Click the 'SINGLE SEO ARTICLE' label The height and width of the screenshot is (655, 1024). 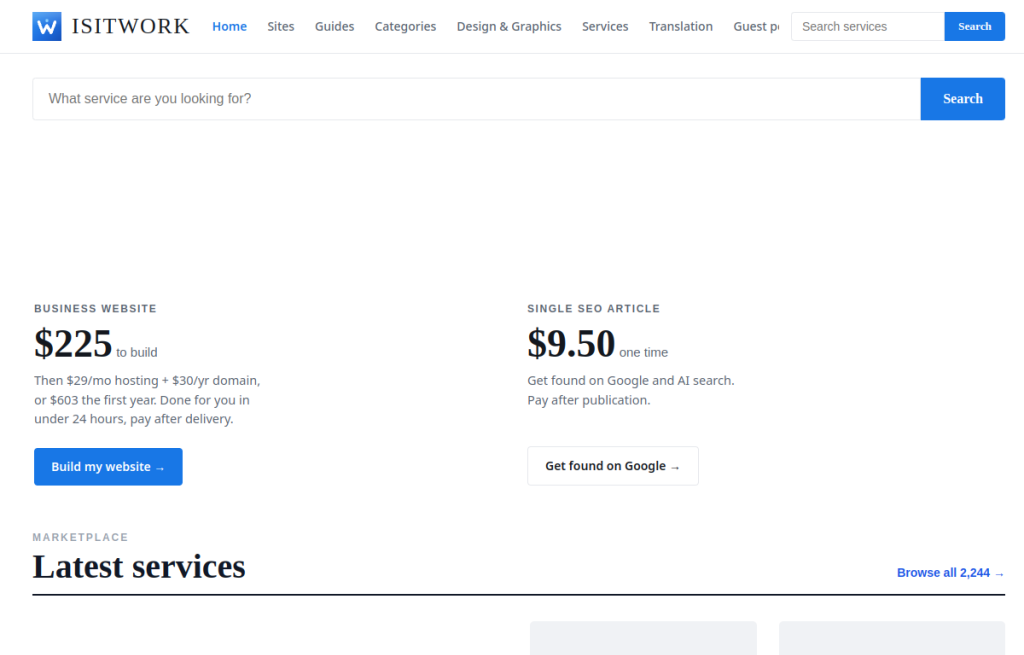(594, 309)
